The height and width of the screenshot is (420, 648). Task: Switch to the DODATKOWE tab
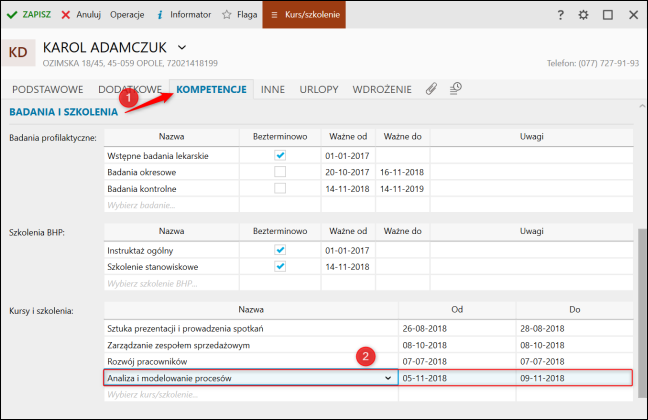(x=130, y=89)
